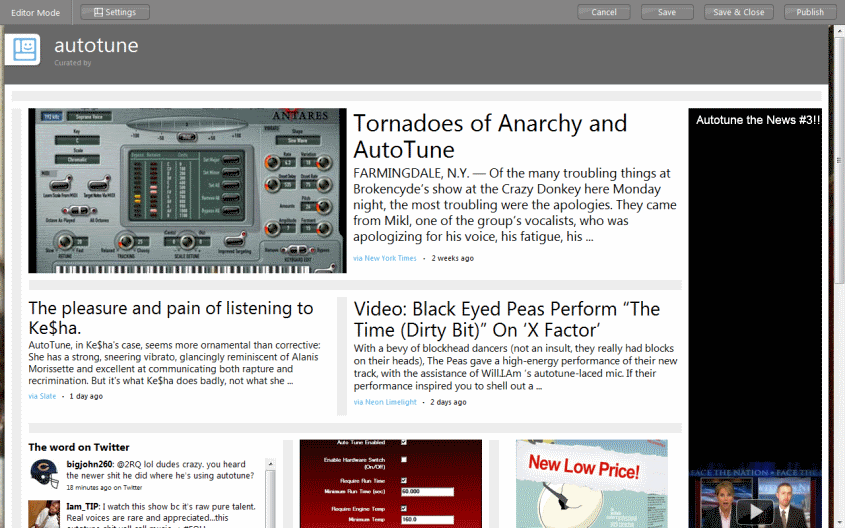Open the Antares Auto-Tune plugin image
Viewport: 845px width, 528px height.
[x=188, y=190]
